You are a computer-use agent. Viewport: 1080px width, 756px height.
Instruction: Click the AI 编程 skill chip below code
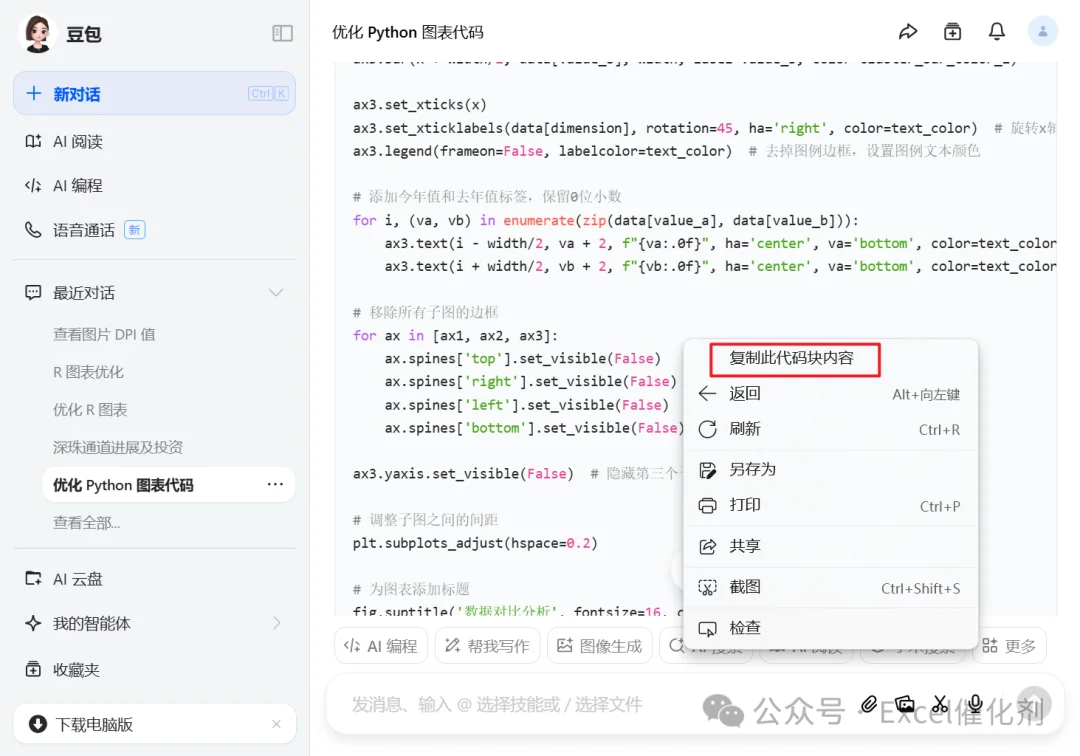click(381, 646)
